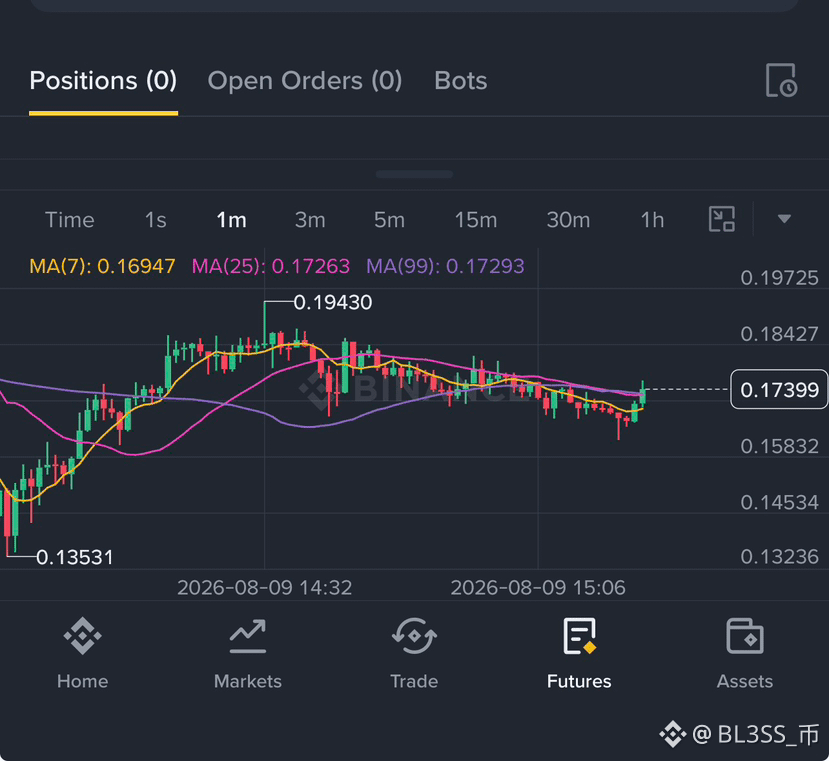Select the 5m interval
The height and width of the screenshot is (761, 829).
[389, 220]
